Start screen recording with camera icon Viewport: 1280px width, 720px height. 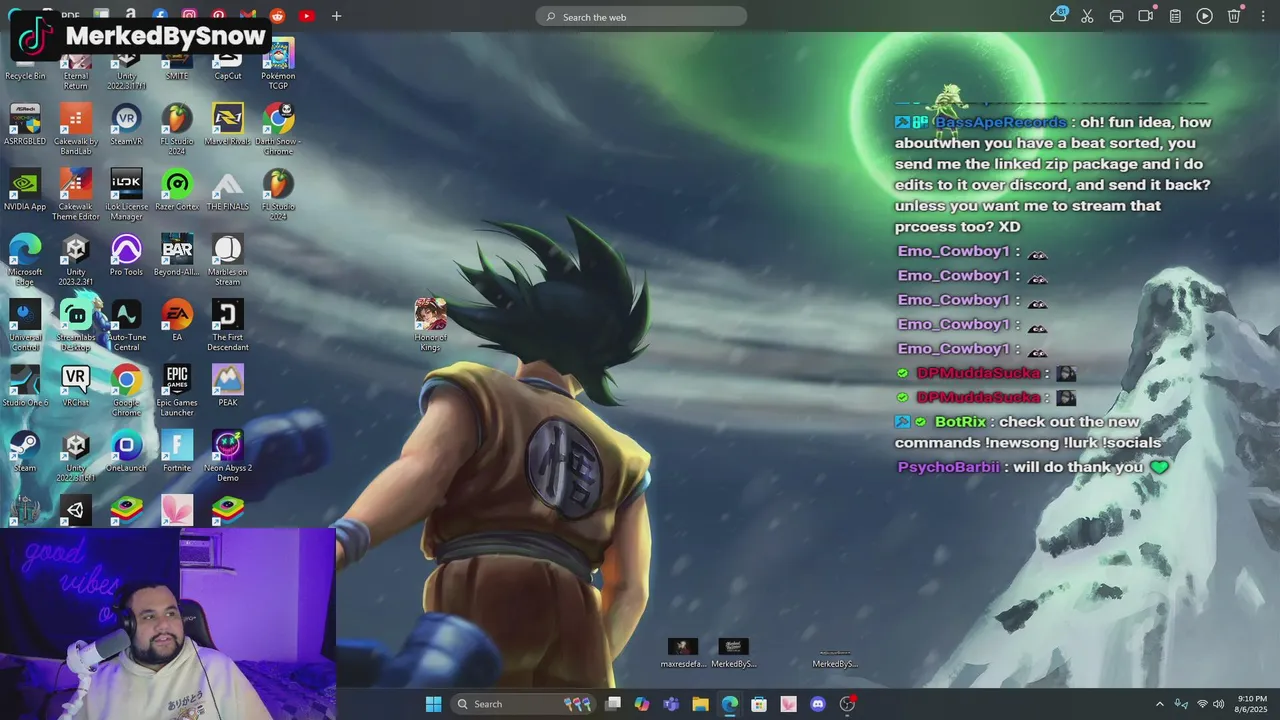(1146, 16)
